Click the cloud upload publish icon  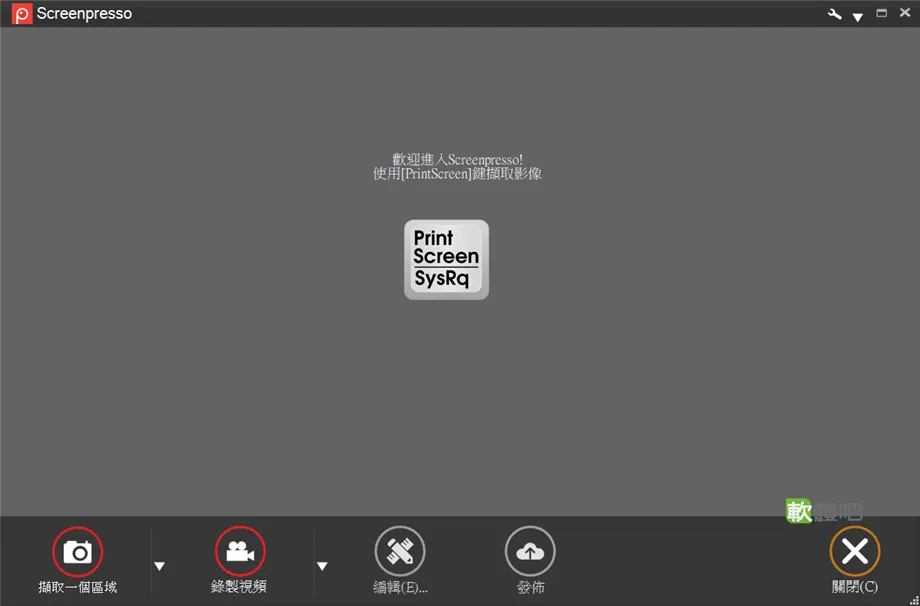[x=530, y=551]
